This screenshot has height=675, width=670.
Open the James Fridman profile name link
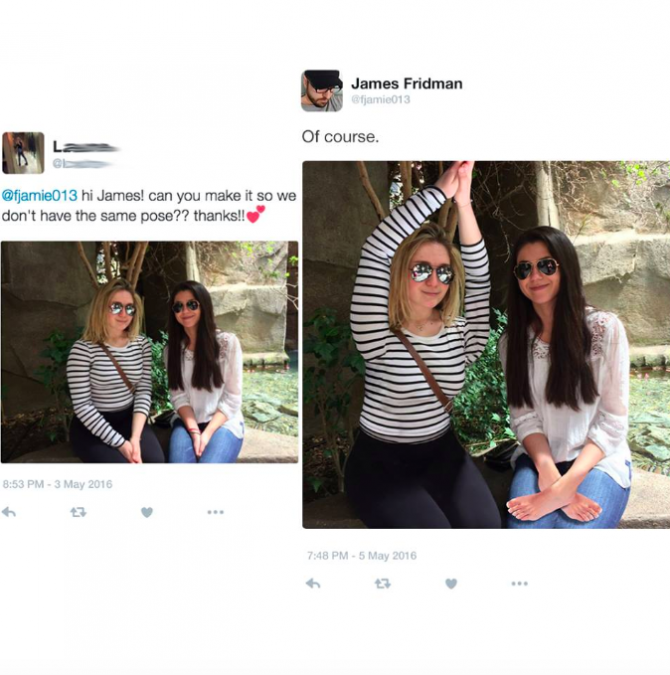tap(406, 83)
